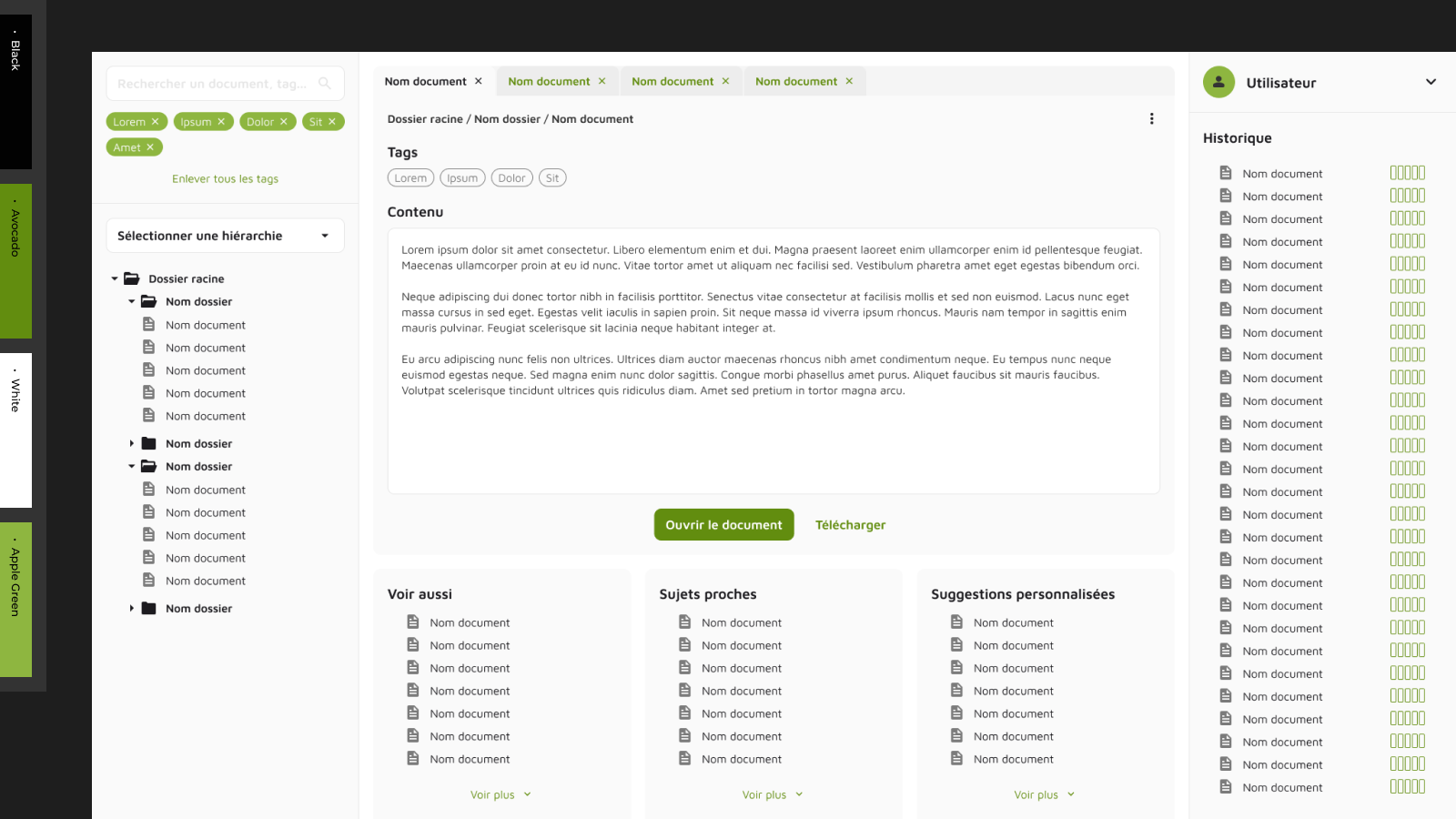Click the green user avatar icon
Image resolution: width=1456 pixels, height=819 pixels.
[1218, 82]
